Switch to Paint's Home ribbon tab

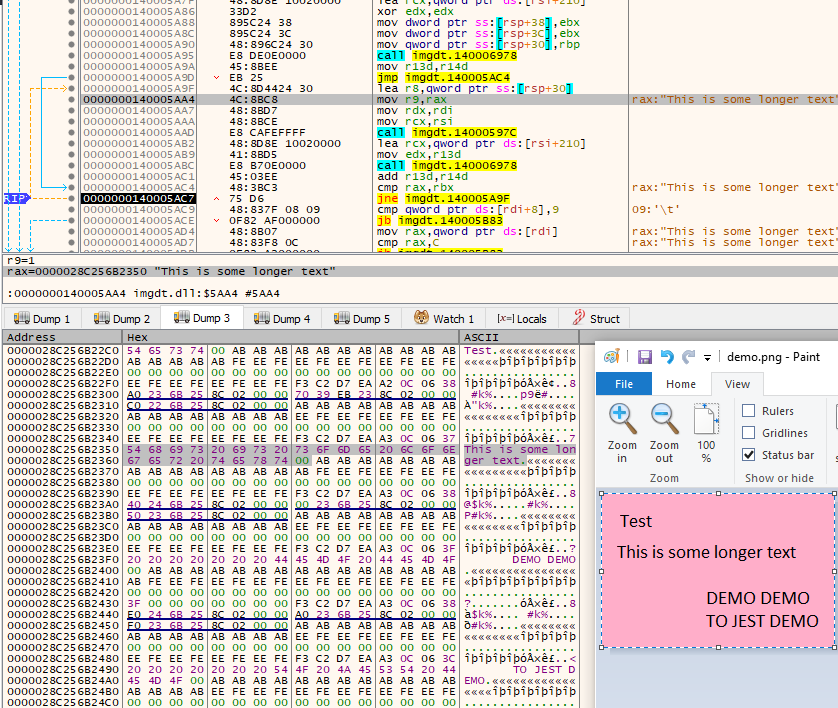coord(681,384)
